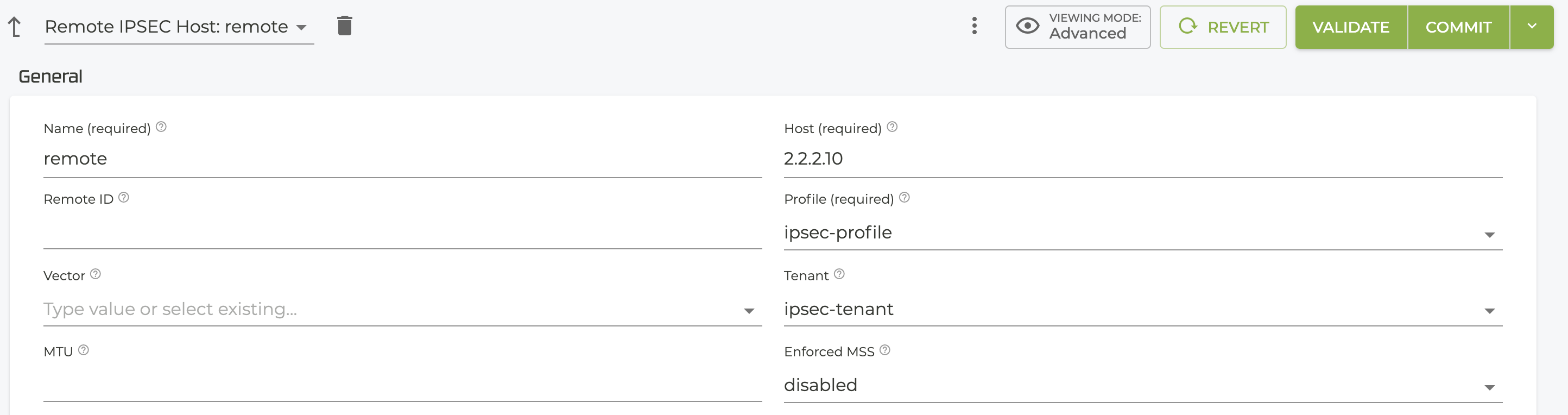Click help icon next to Host field
Image resolution: width=1568 pixels, height=415 pixels.
[x=892, y=127]
